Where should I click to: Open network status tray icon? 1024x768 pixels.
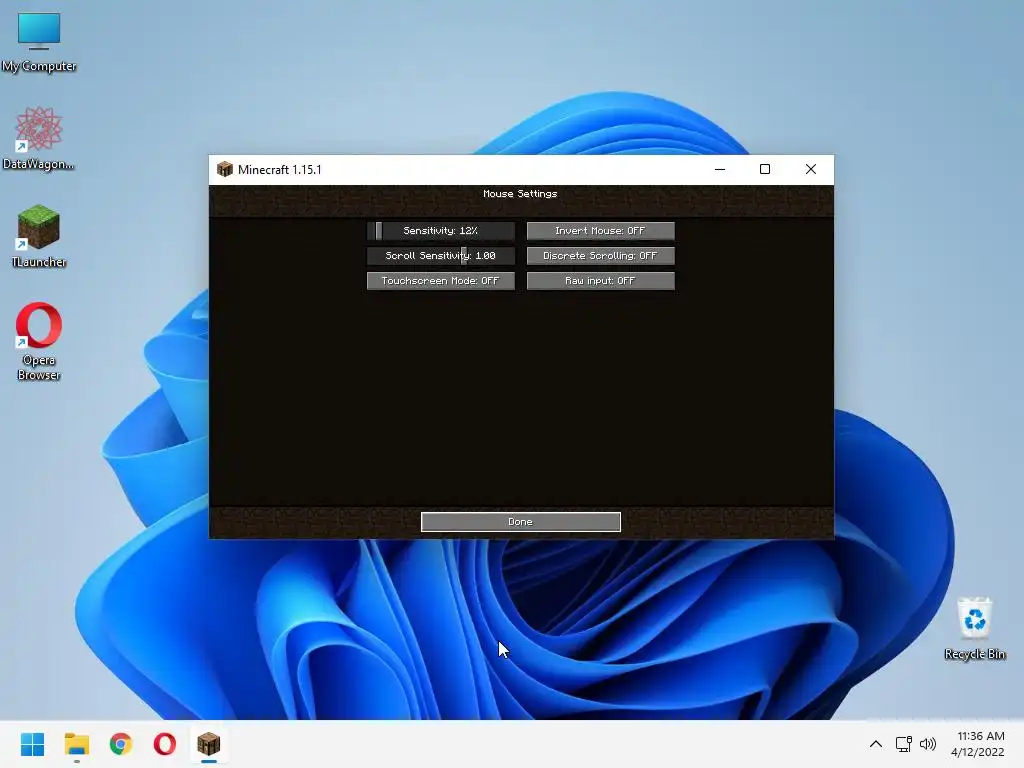coord(903,744)
